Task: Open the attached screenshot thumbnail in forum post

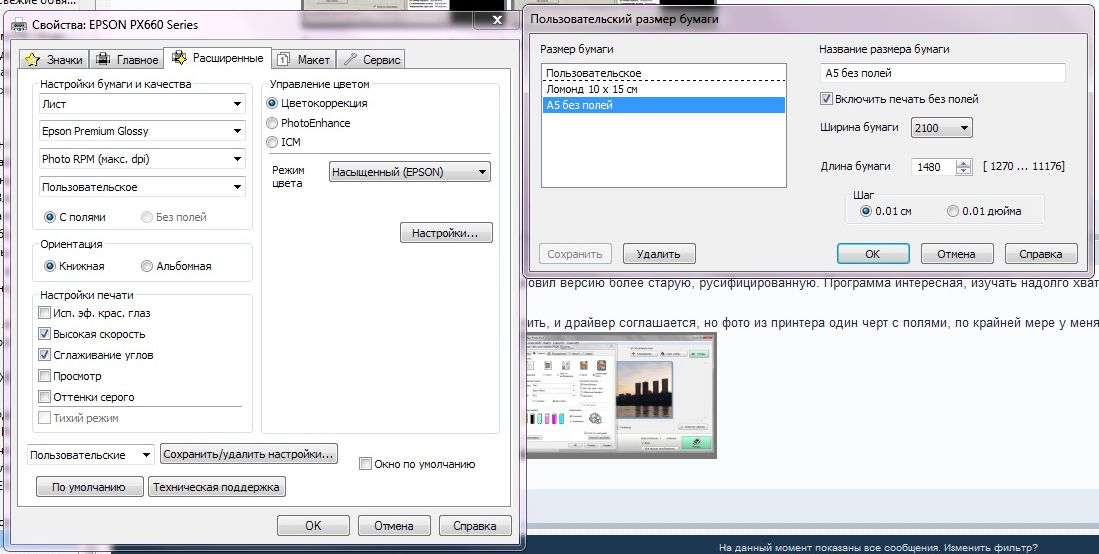Action: tap(620, 395)
